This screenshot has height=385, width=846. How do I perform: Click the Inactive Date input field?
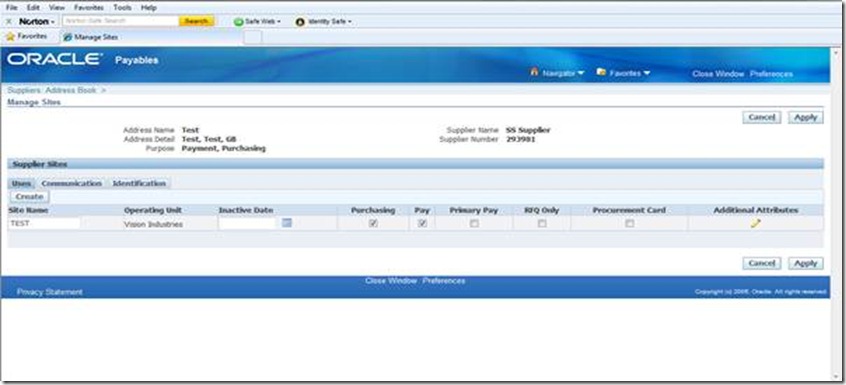coord(248,223)
